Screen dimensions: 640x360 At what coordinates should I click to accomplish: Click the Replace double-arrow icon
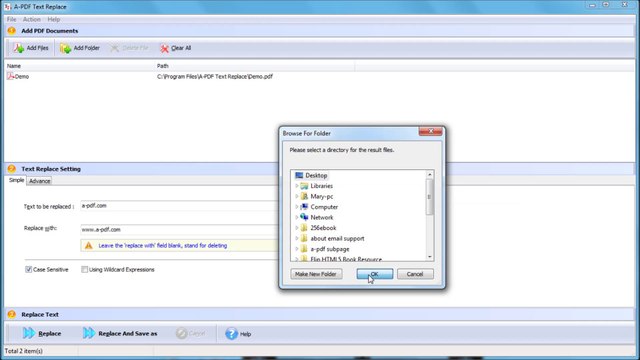click(x=29, y=333)
